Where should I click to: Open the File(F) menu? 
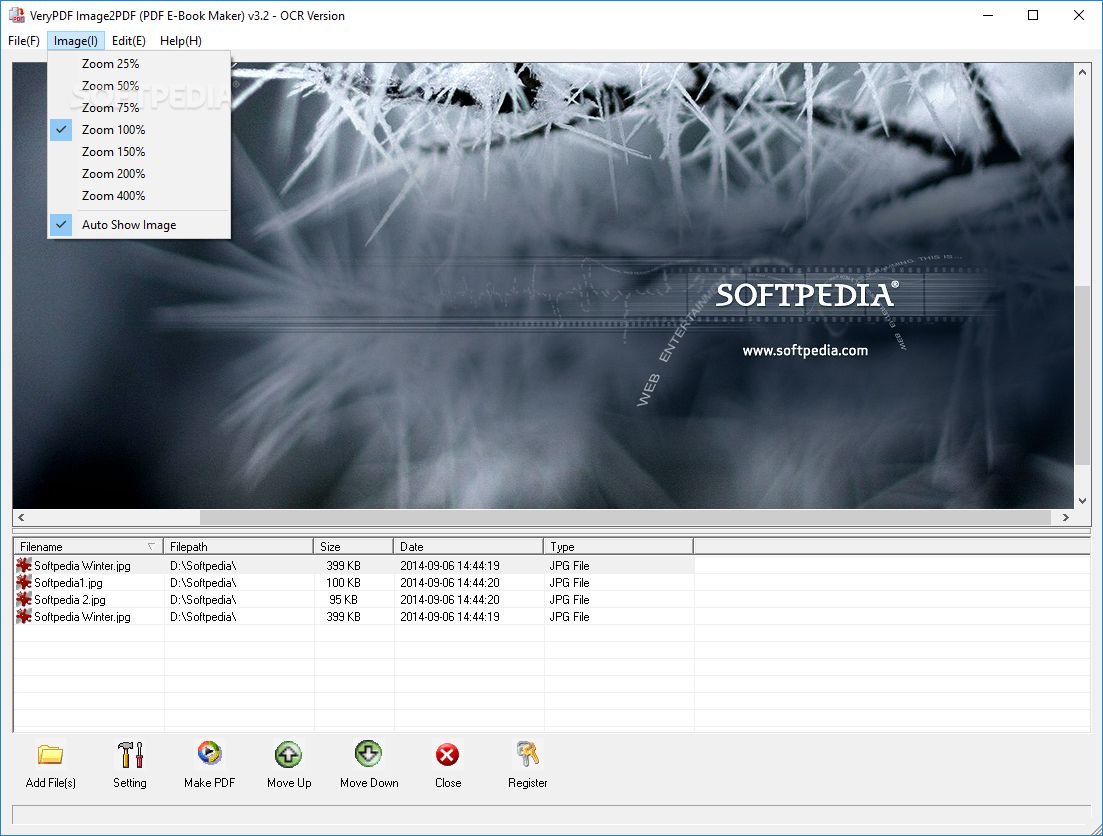pyautogui.click(x=24, y=41)
